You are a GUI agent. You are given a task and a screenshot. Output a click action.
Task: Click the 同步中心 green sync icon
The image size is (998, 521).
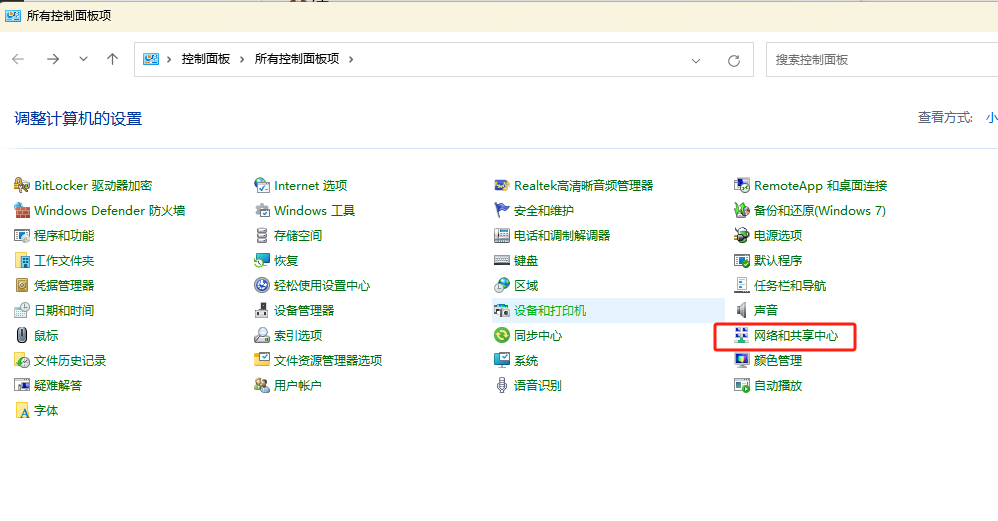click(502, 336)
